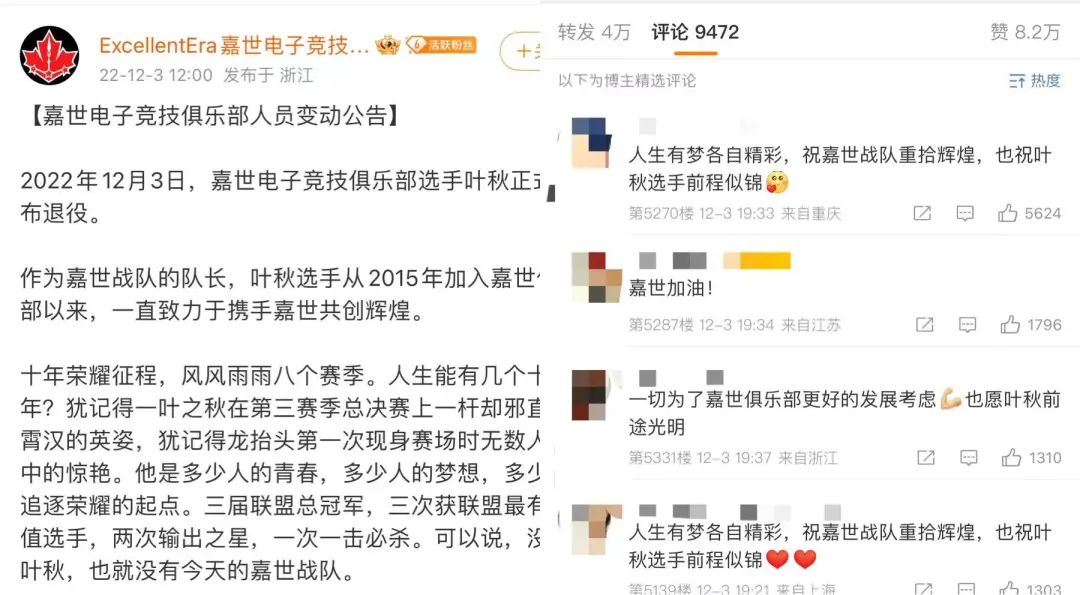The image size is (1080, 595).
Task: Tap the orange active fan level badge
Action: pyautogui.click(x=441, y=45)
